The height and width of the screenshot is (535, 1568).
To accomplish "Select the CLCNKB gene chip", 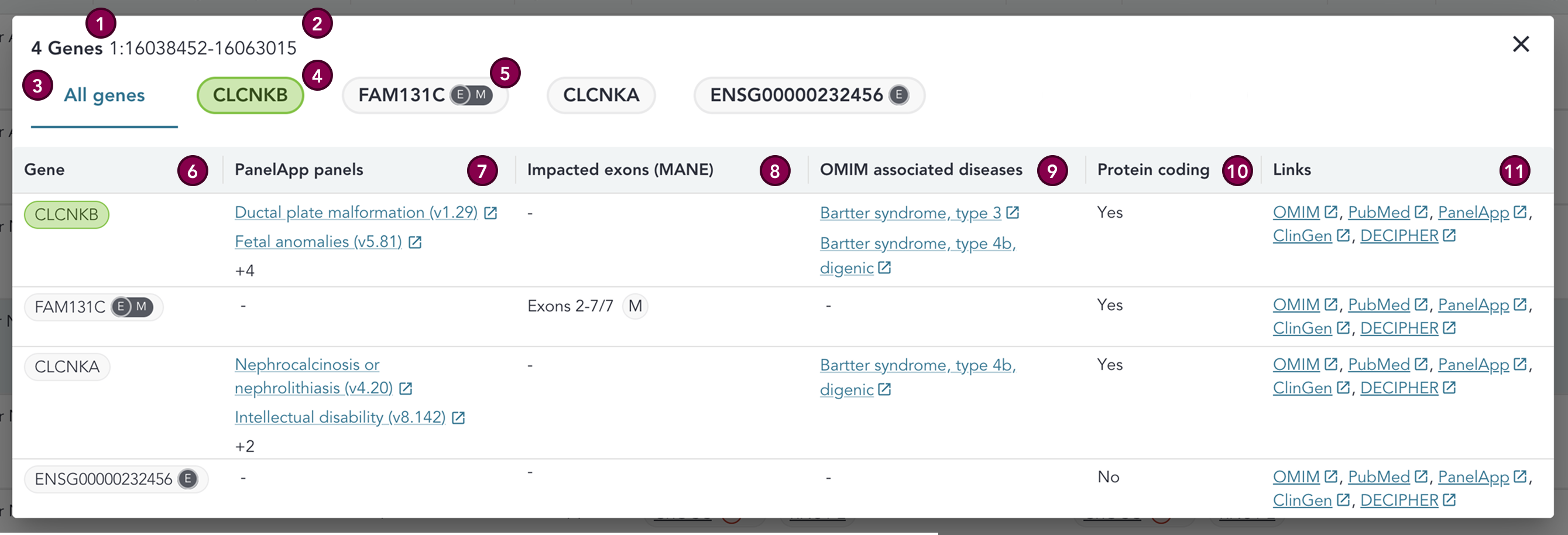I will coord(250,95).
